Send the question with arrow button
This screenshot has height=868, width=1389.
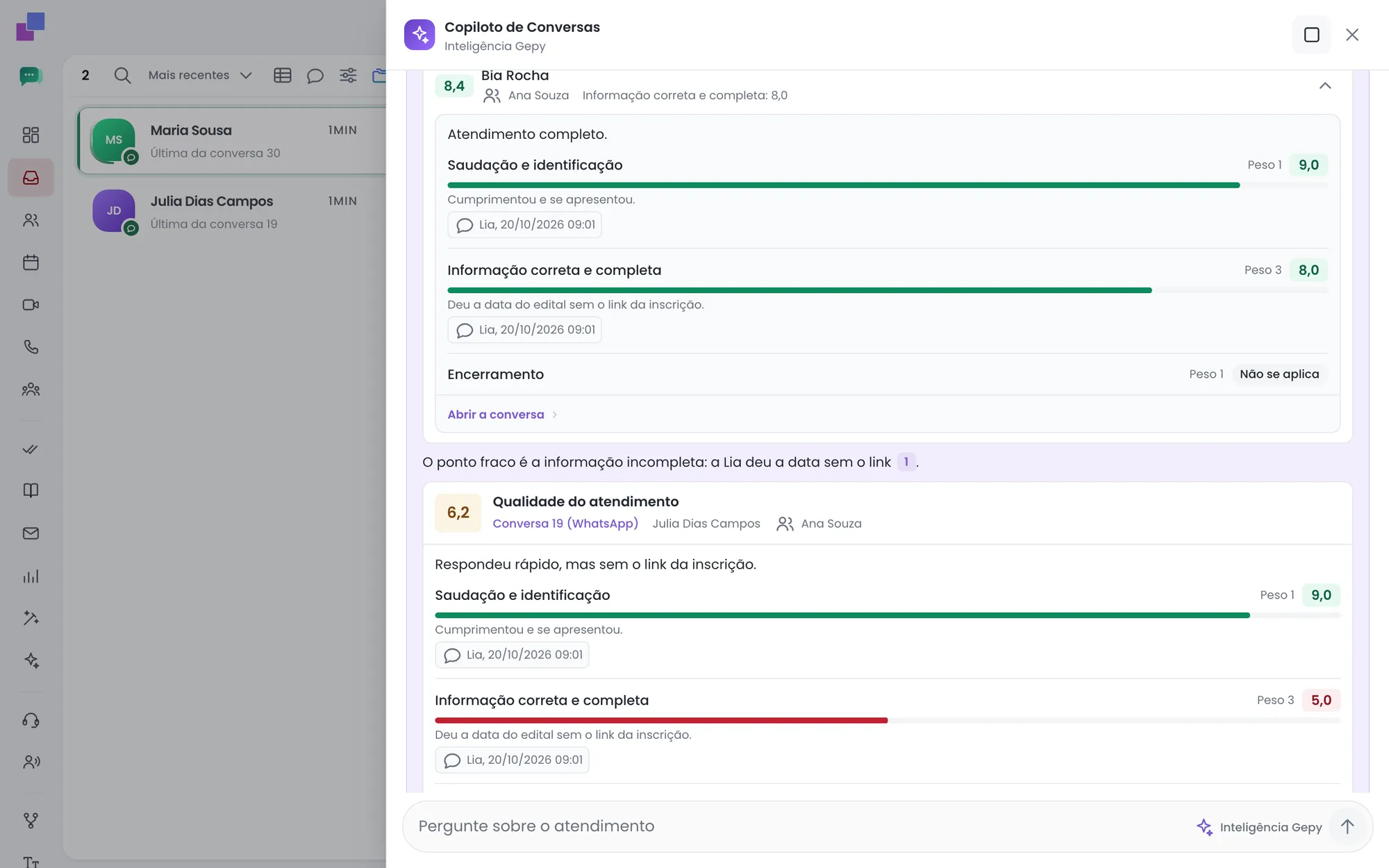1347,826
